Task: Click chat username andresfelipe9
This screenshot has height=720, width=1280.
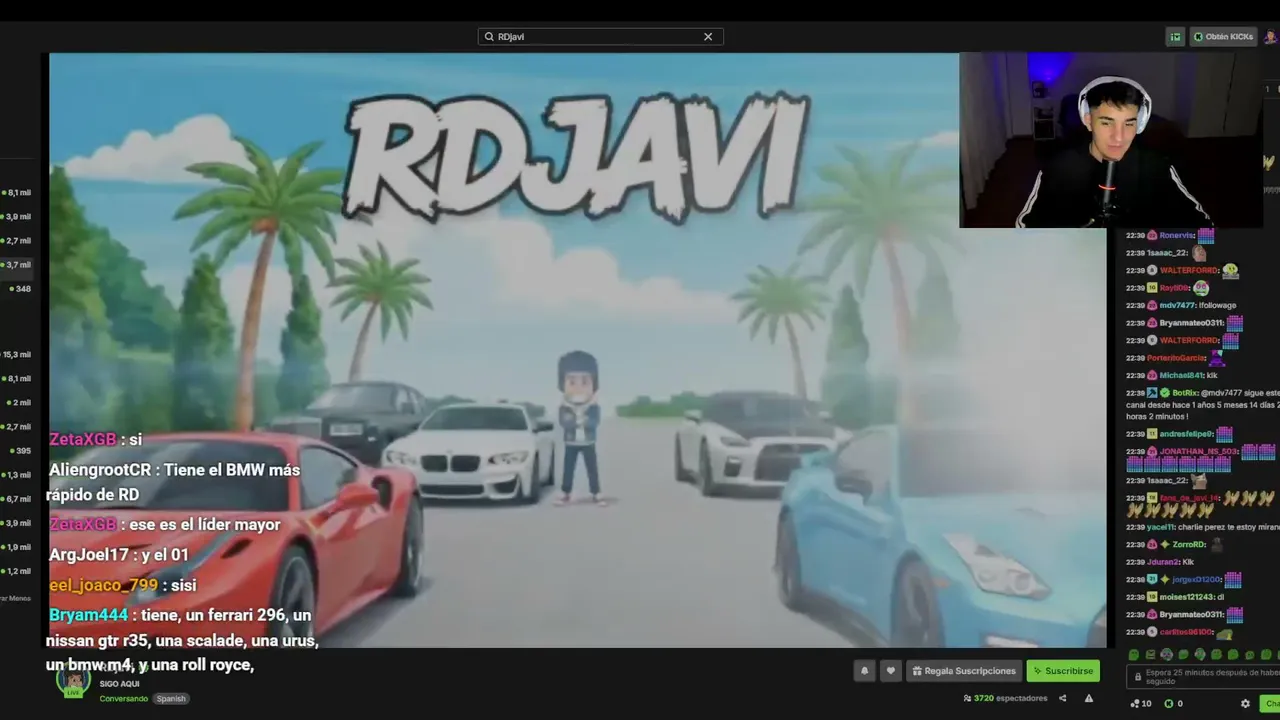Action: click(x=1185, y=434)
